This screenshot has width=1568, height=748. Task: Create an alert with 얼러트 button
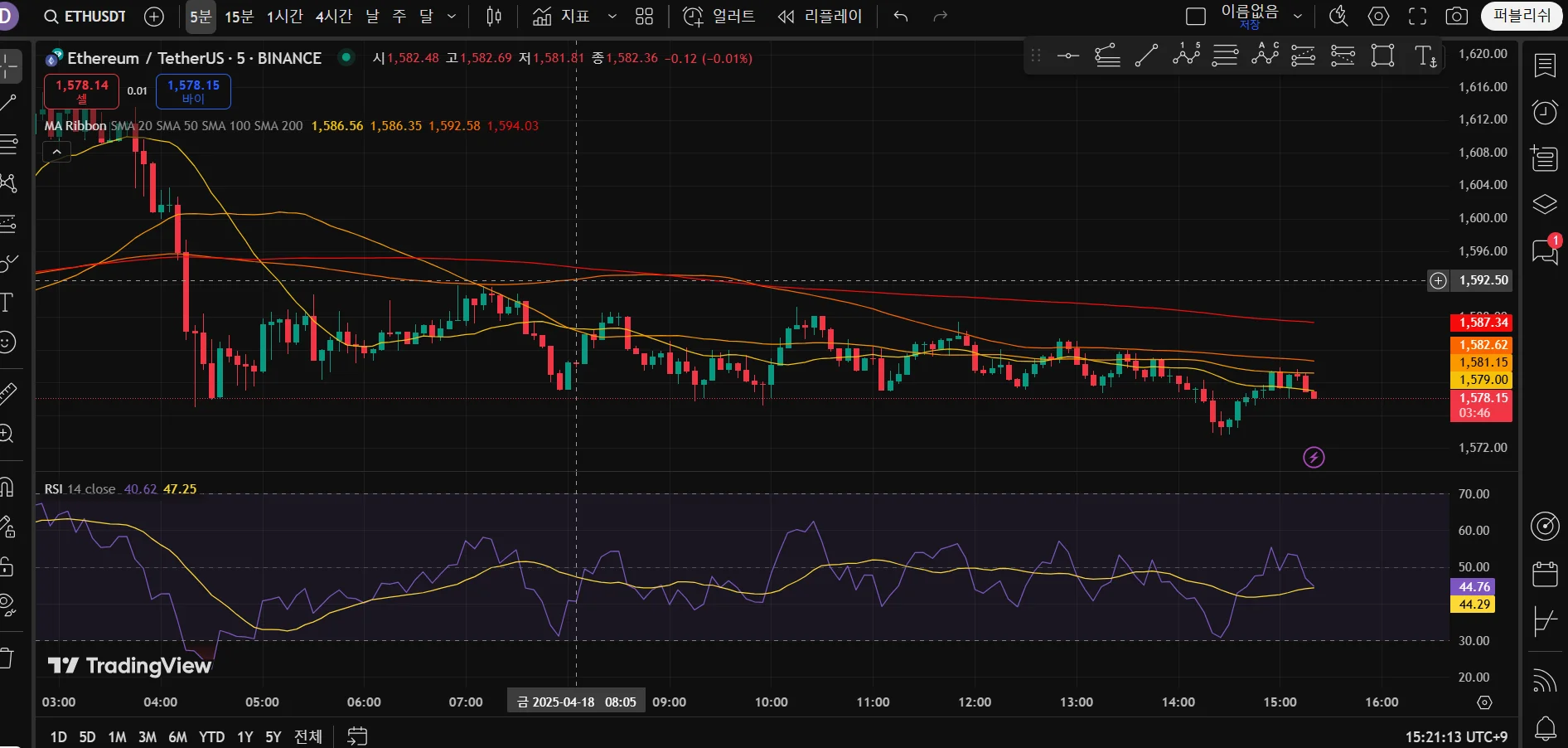tap(719, 17)
